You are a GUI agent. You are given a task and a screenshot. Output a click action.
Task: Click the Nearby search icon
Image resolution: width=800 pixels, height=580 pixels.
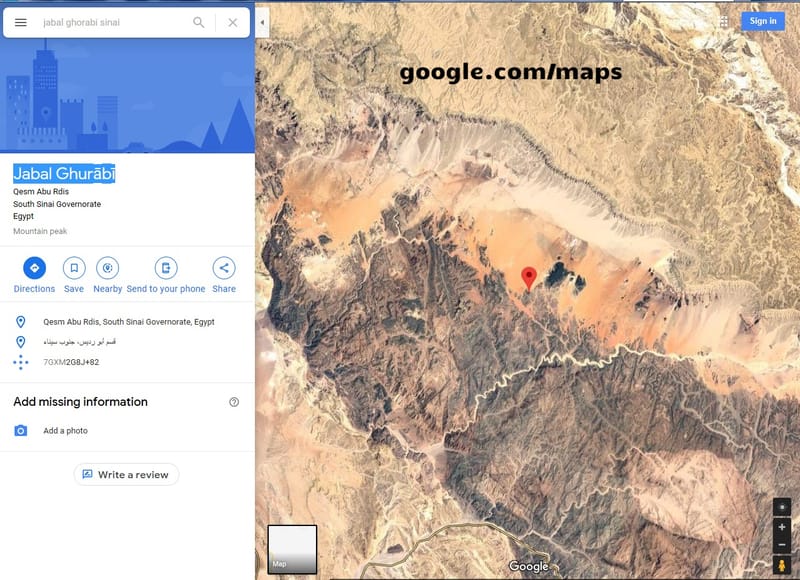point(106,267)
